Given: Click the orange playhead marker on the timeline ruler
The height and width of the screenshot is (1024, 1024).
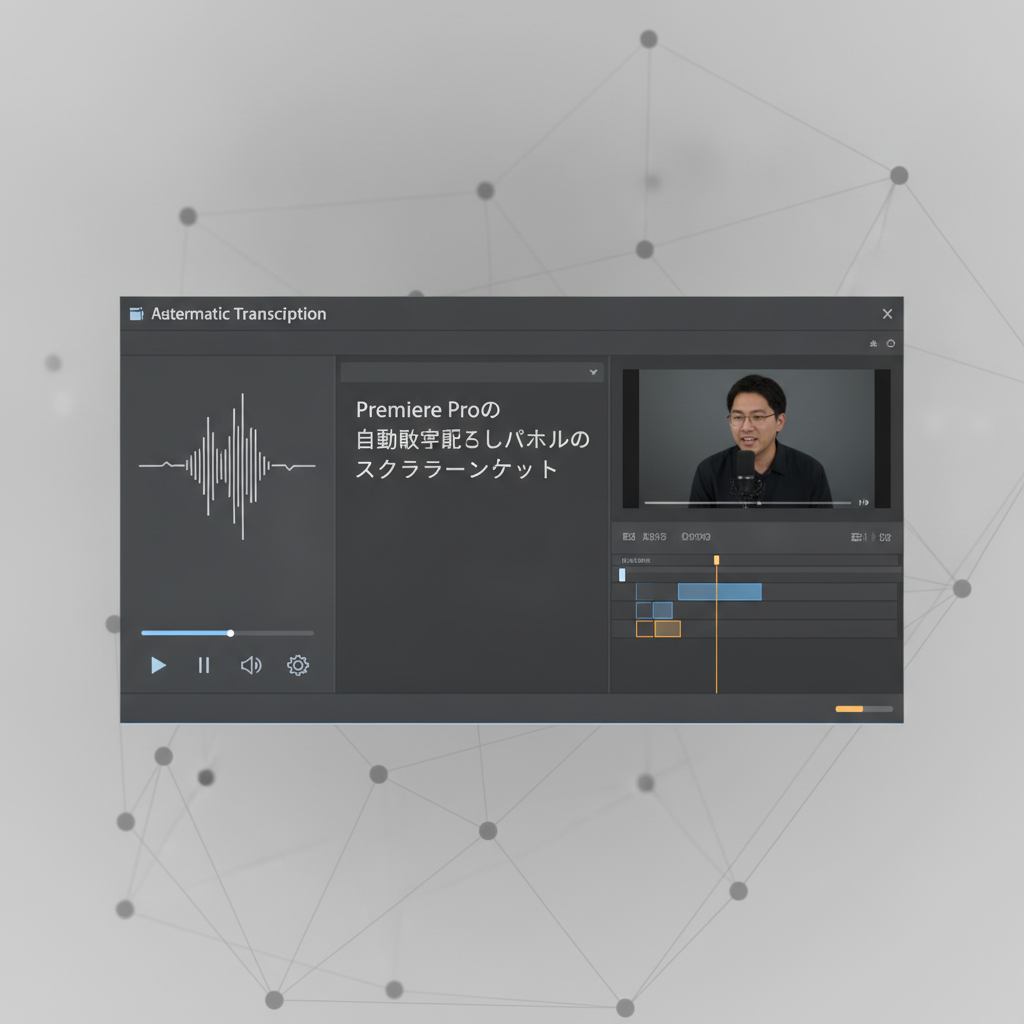Looking at the screenshot, I should 716,560.
